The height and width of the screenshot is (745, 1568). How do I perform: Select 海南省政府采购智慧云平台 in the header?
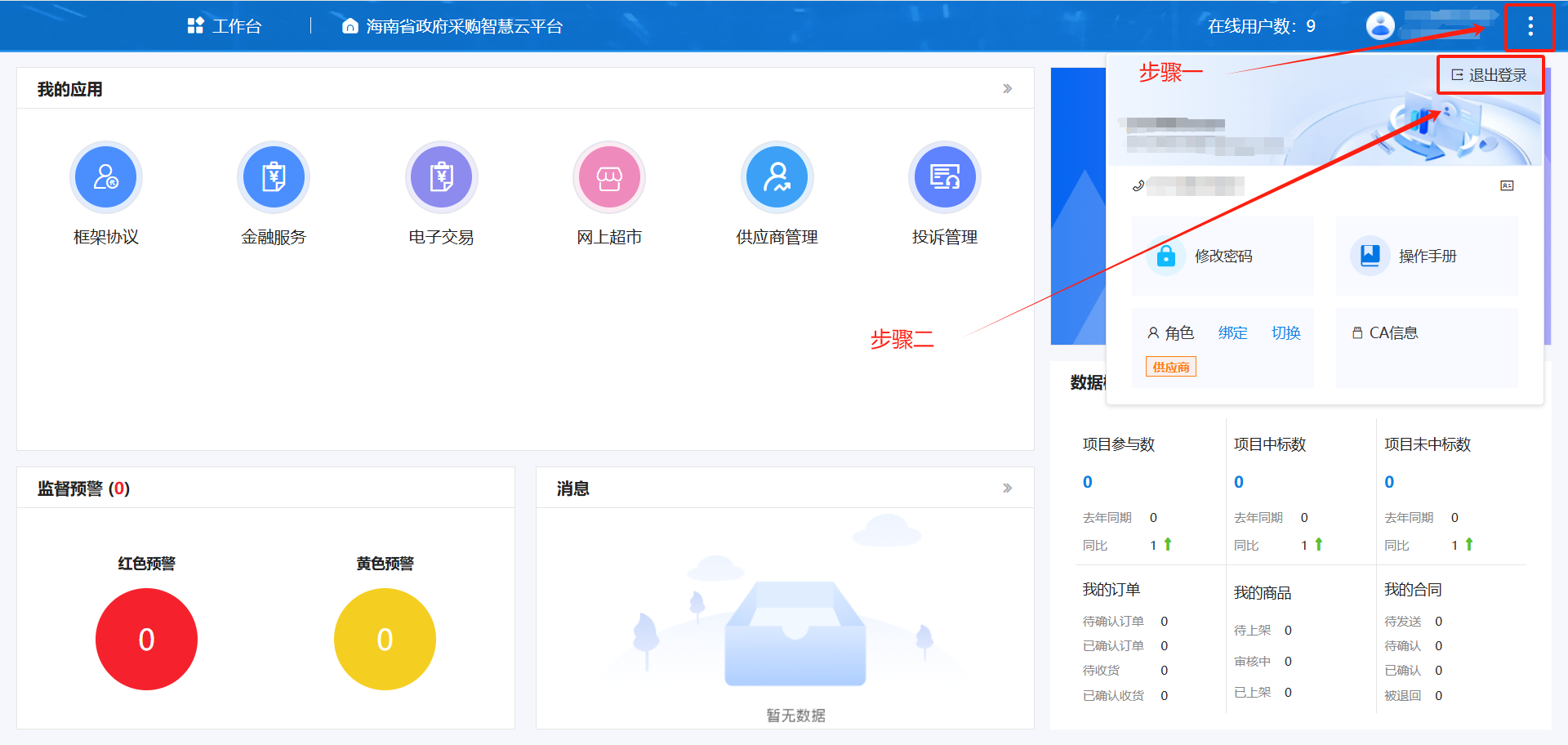tap(464, 26)
